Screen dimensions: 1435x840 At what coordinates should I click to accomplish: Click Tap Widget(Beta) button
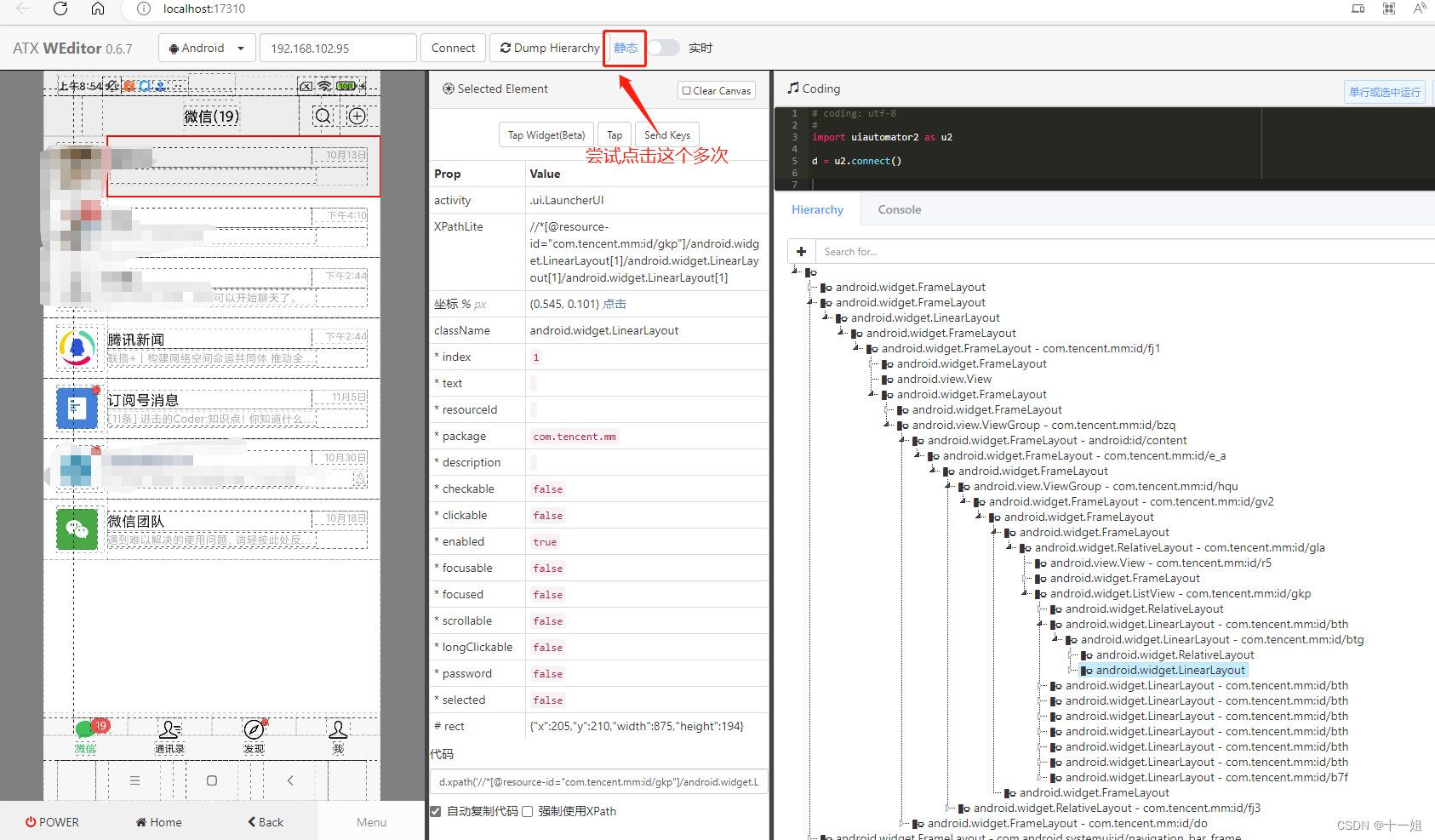pyautogui.click(x=546, y=135)
